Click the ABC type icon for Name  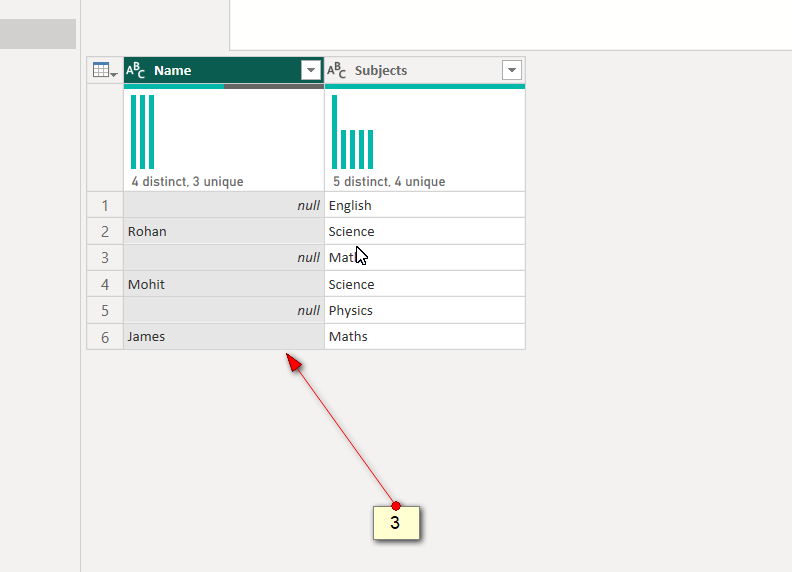pyautogui.click(x=135, y=70)
